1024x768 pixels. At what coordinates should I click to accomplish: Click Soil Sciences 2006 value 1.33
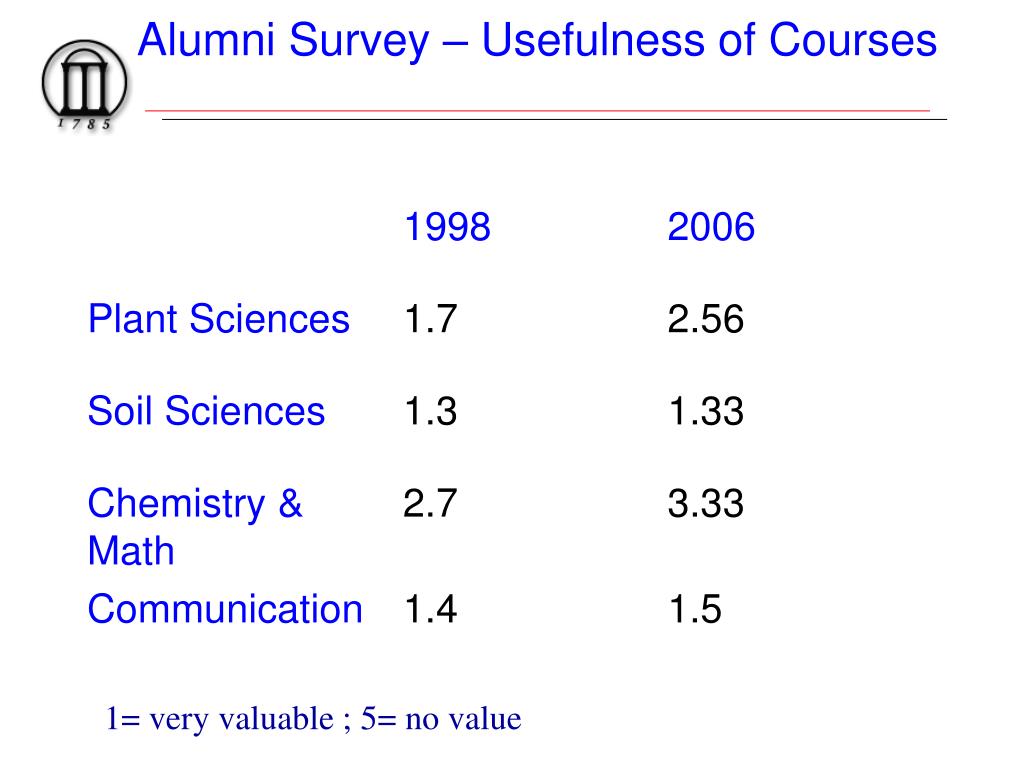[x=706, y=411]
